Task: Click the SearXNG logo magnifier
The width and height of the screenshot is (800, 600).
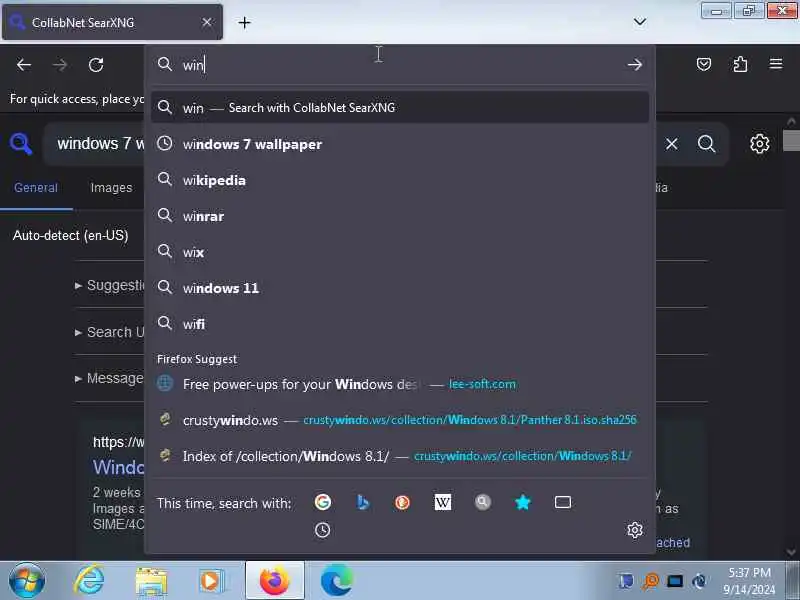Action: (20, 144)
